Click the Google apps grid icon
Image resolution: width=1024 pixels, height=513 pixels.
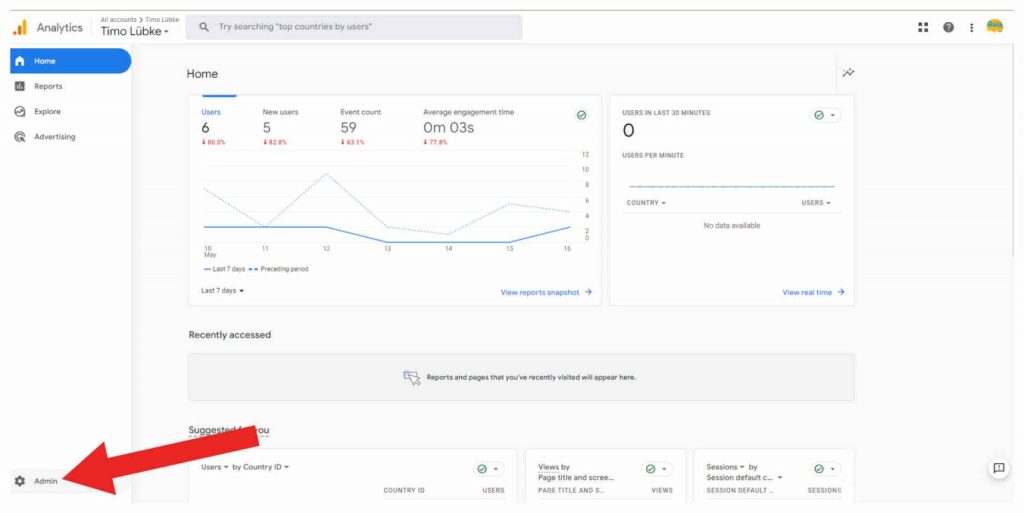tap(923, 27)
